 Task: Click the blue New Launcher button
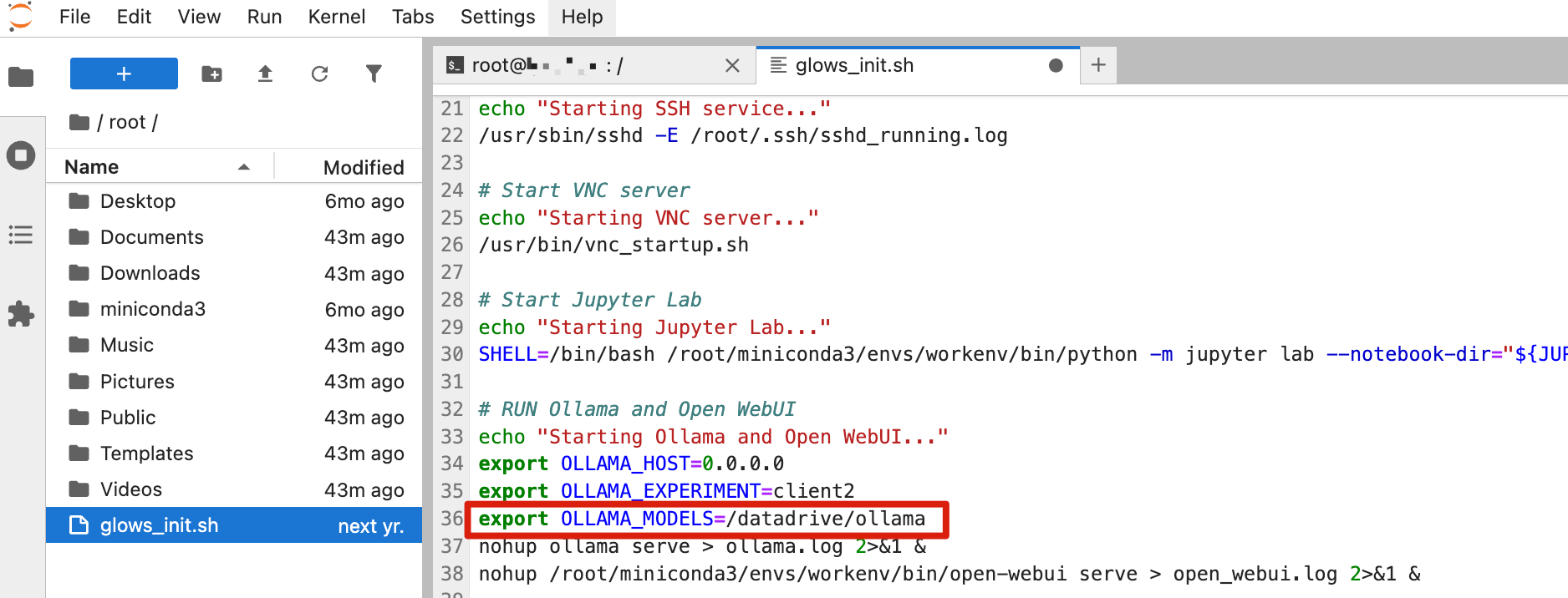pos(124,73)
